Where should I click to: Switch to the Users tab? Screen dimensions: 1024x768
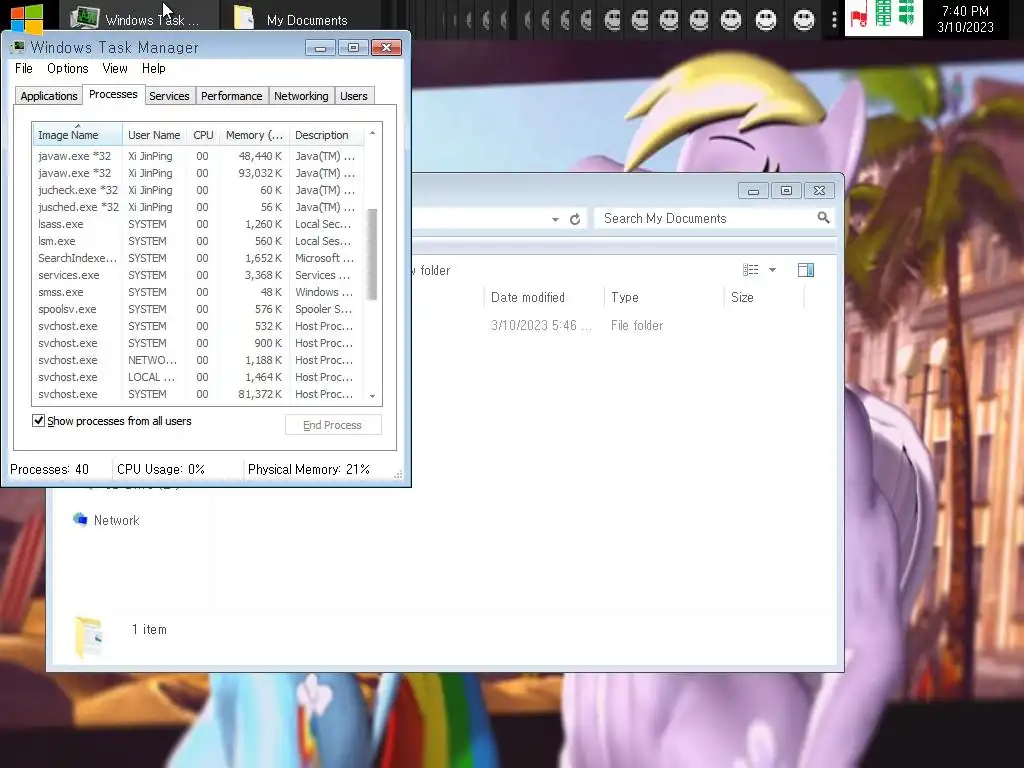tap(353, 96)
